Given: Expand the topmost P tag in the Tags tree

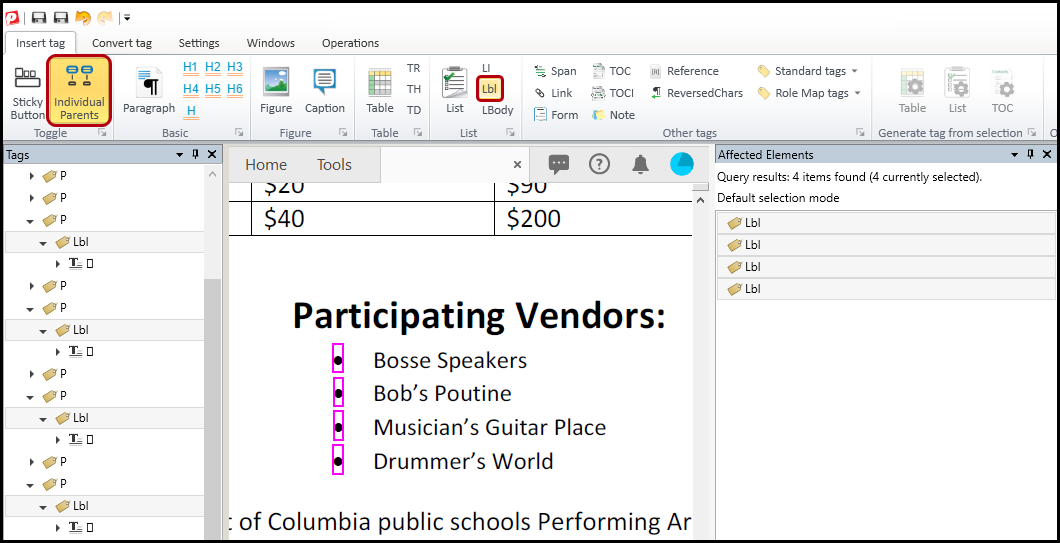Looking at the screenshot, I should [x=32, y=176].
